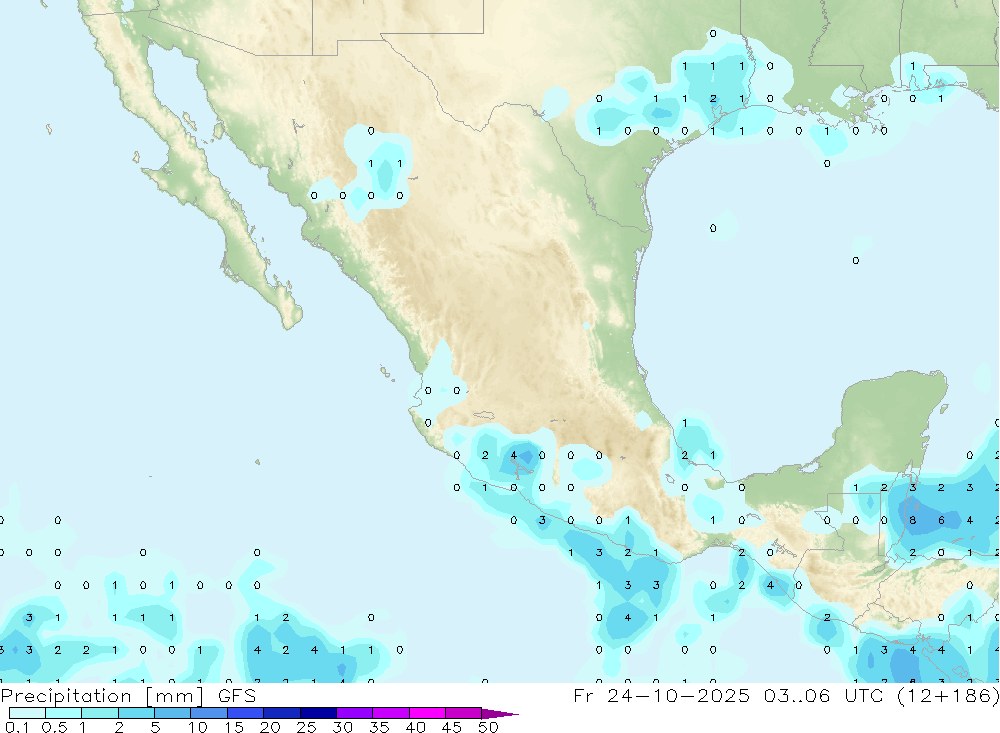Screen dimensions: 1000x733
Task: Click the '0.1' legend scale label
Action: click(x=17, y=727)
